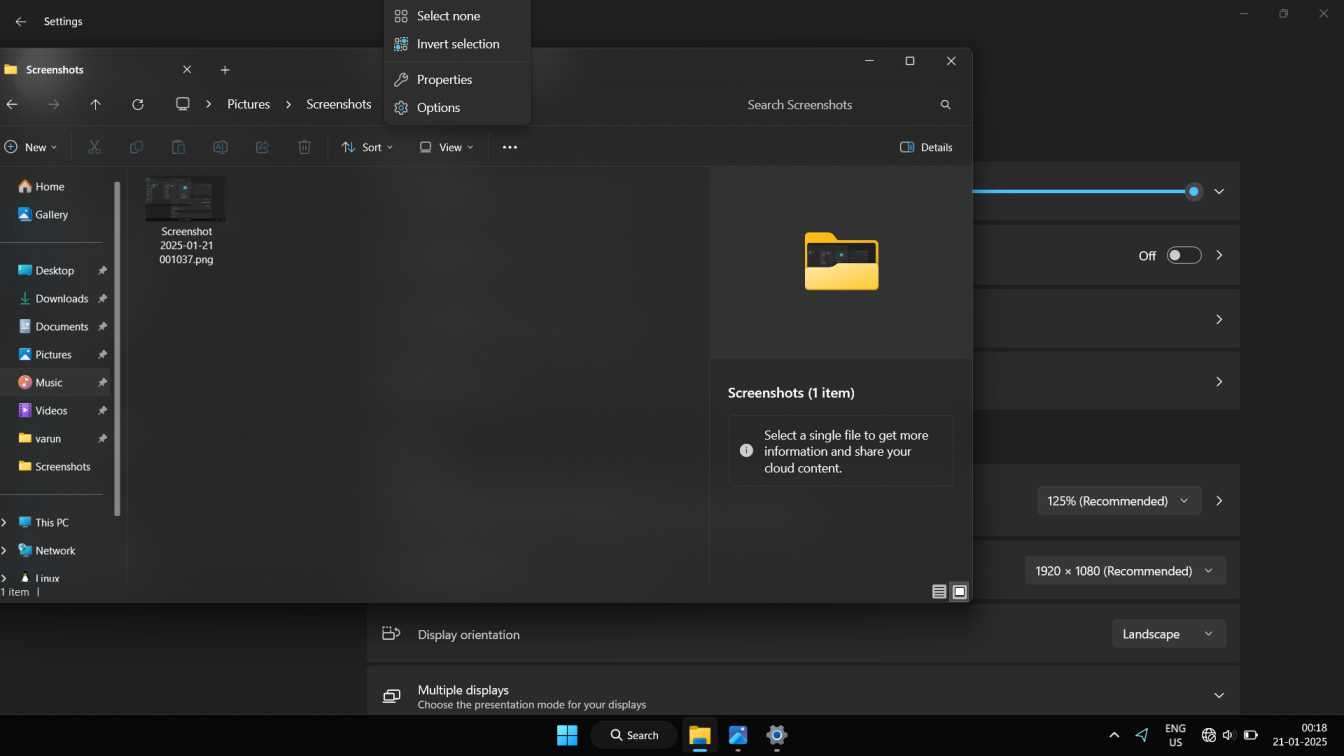This screenshot has height=756, width=1344.
Task: Close the Screenshots tab
Action: (187, 70)
